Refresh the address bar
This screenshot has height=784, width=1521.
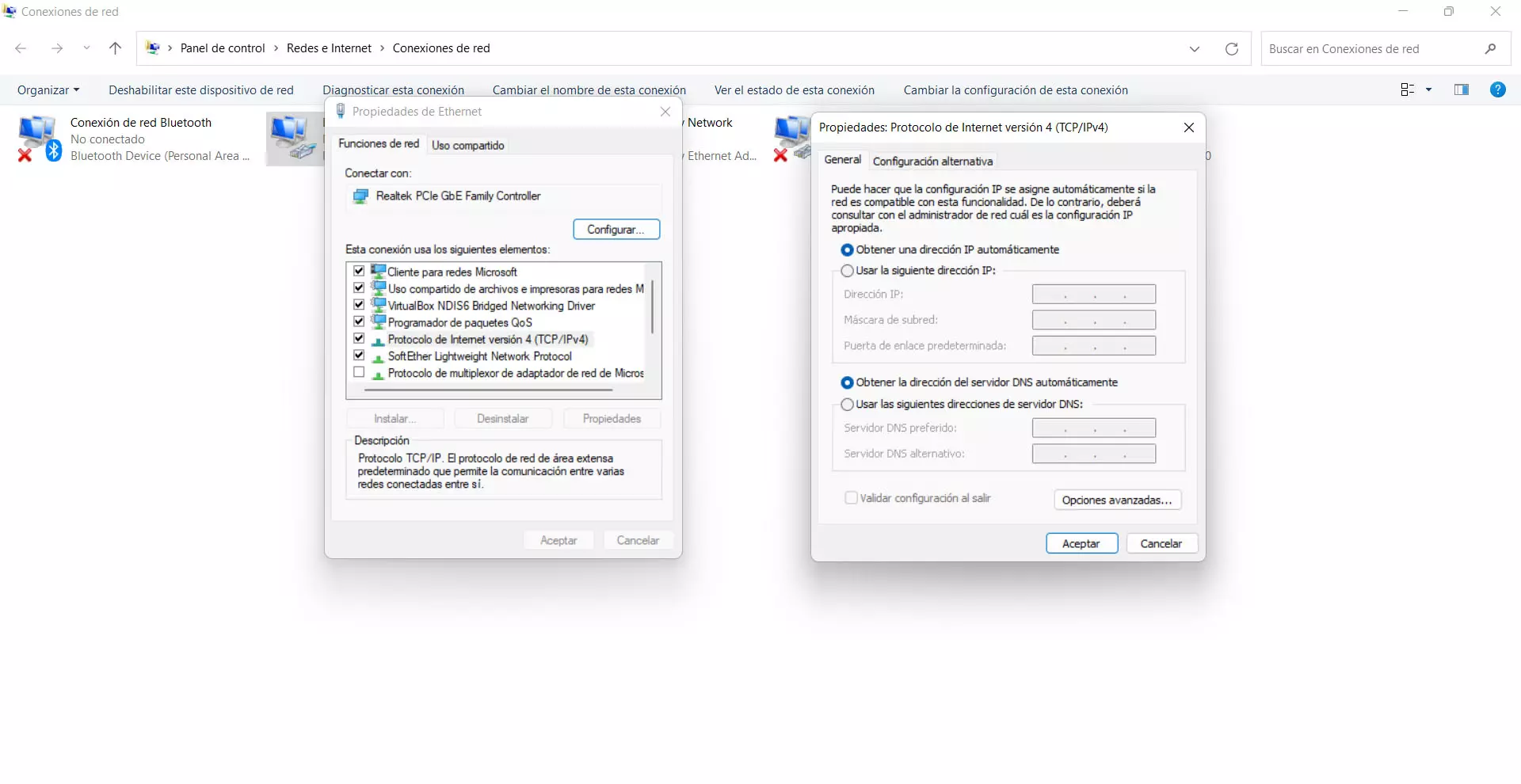click(x=1232, y=48)
